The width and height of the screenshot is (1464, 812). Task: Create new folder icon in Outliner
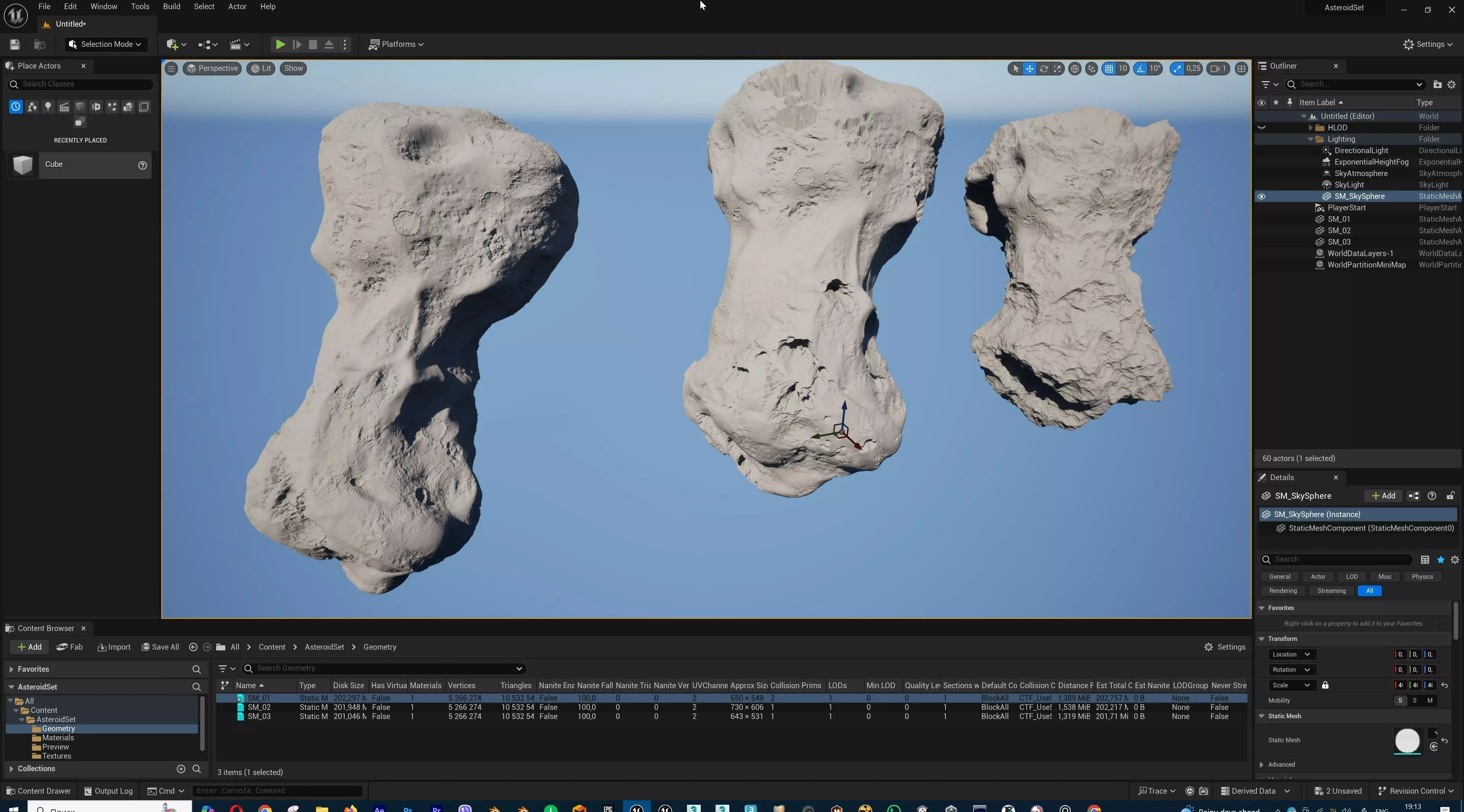[x=1437, y=85]
